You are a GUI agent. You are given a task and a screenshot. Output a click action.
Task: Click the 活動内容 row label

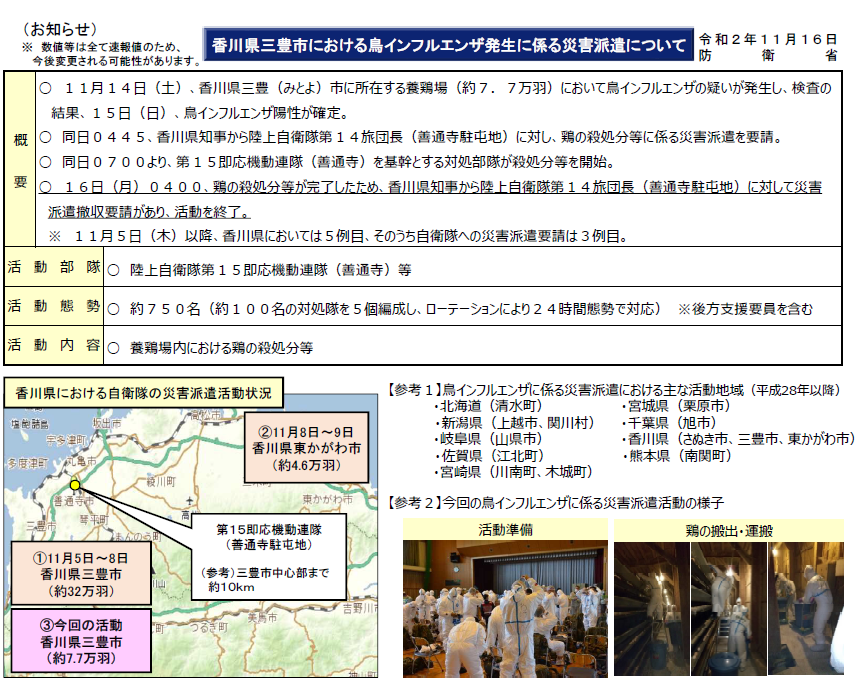click(x=54, y=345)
